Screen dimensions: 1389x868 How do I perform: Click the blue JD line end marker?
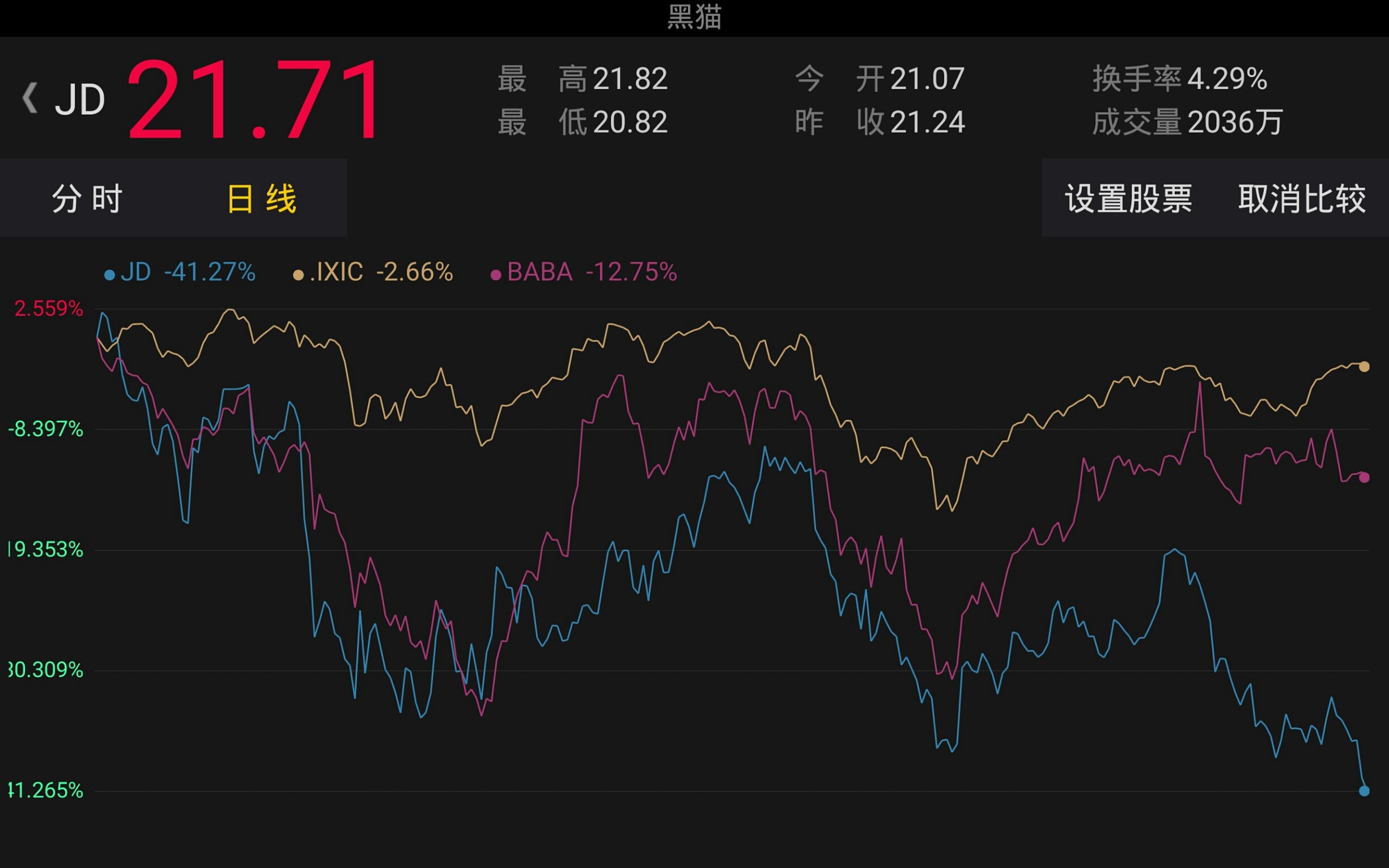[x=1364, y=791]
